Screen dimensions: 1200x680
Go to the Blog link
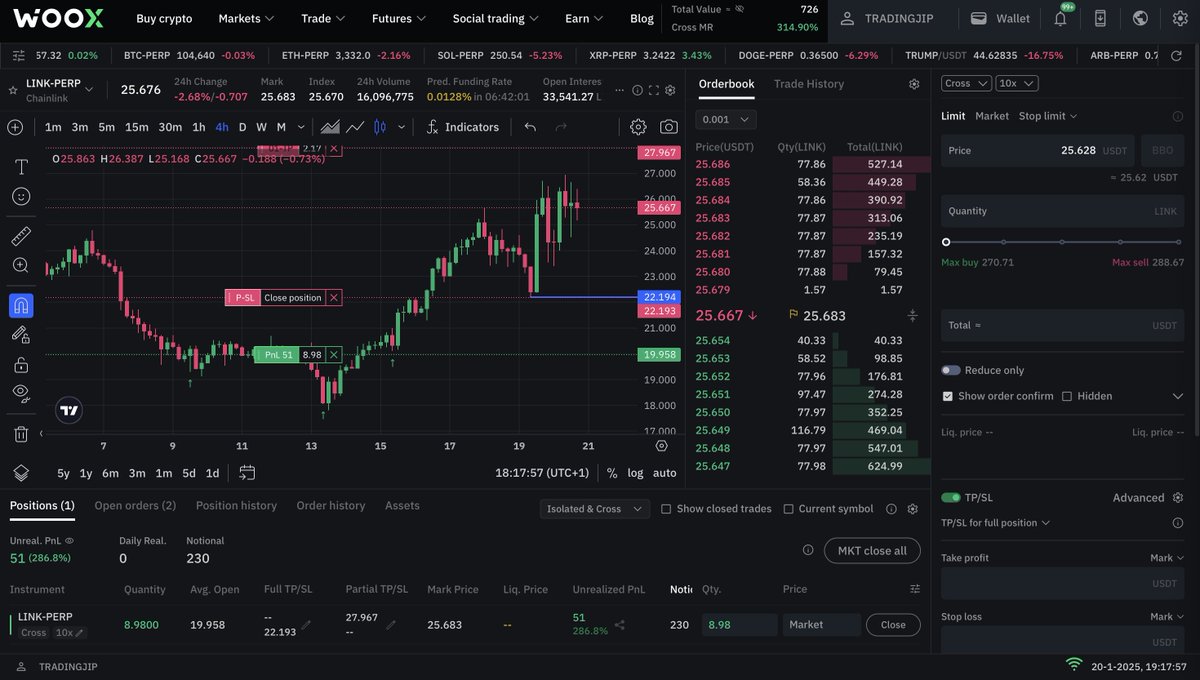pyautogui.click(x=642, y=18)
